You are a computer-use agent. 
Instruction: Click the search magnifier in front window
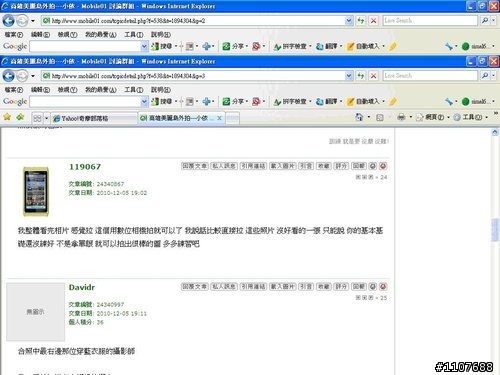485,76
